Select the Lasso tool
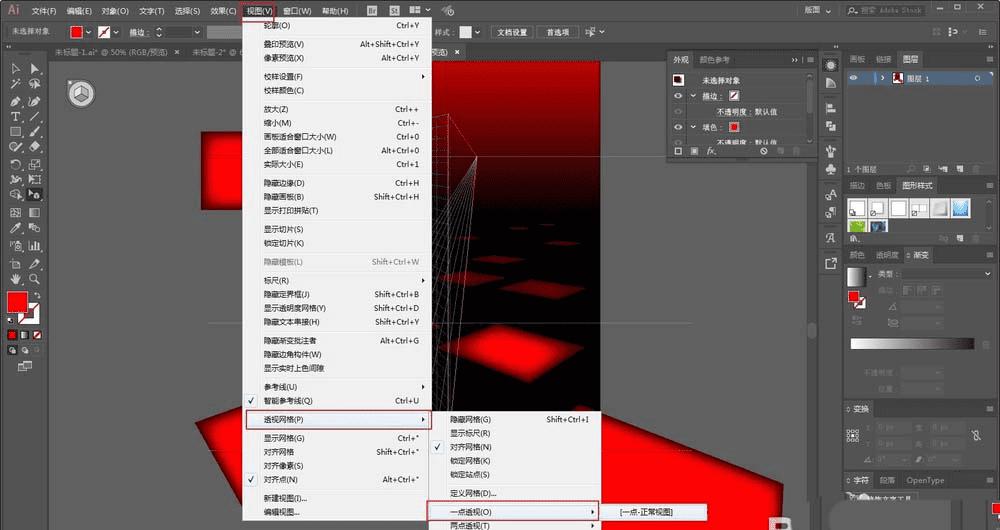 (x=34, y=84)
